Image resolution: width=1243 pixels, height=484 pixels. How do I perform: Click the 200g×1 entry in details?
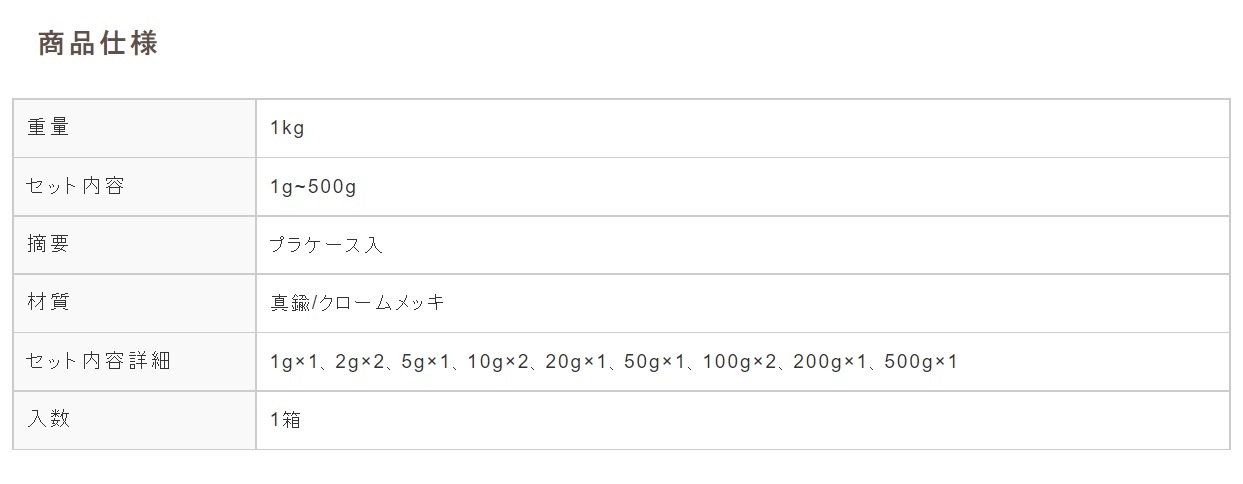coord(829,361)
